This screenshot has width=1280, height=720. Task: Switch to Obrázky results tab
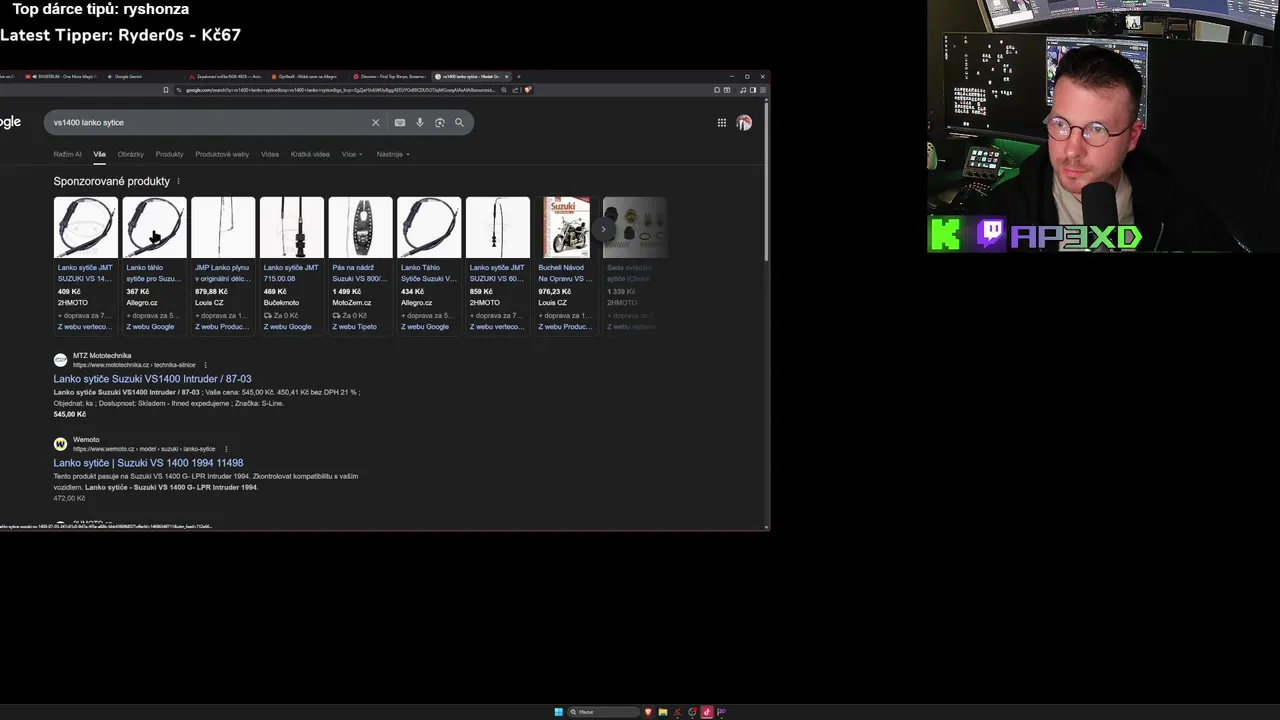point(130,154)
